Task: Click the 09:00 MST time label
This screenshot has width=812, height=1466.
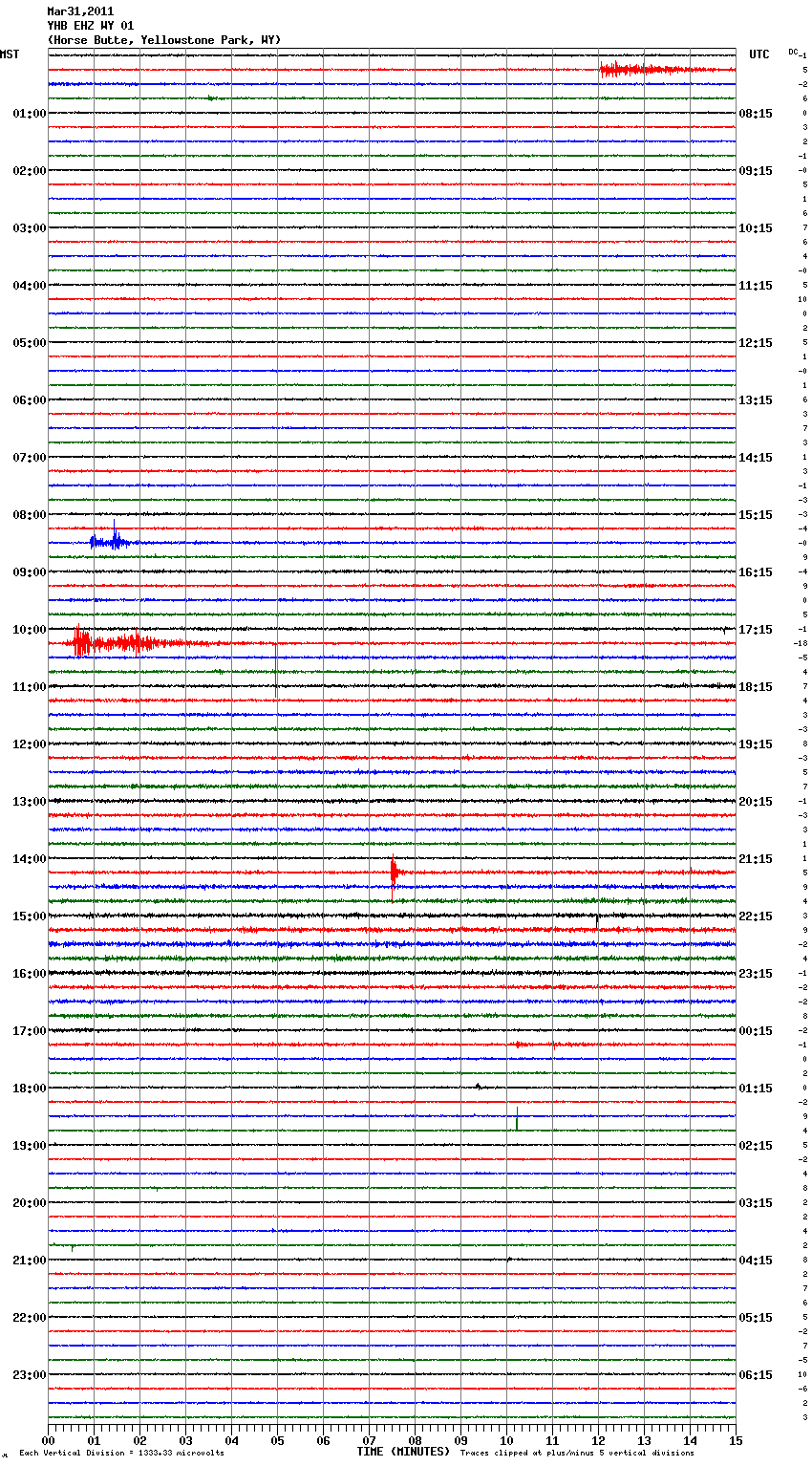Action: tap(30, 572)
